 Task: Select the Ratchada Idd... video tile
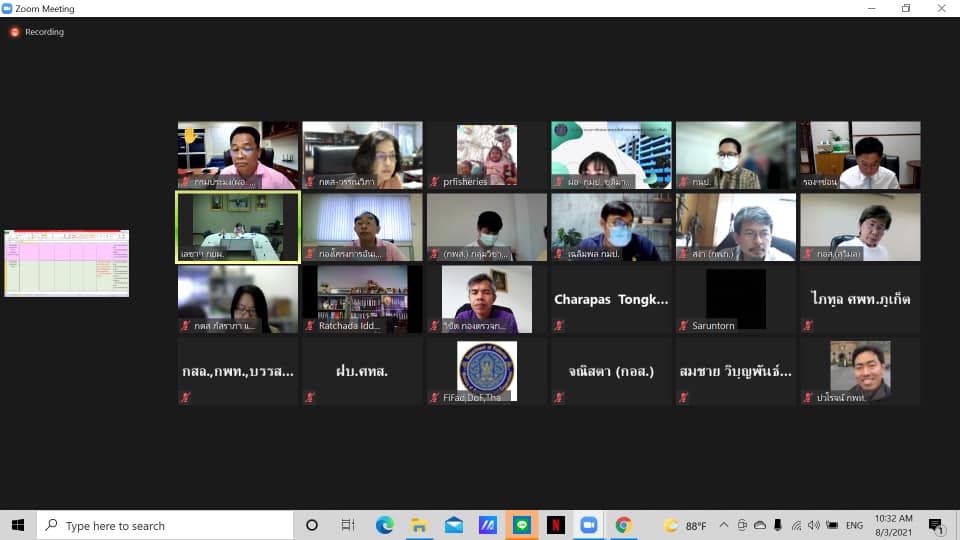[362, 299]
